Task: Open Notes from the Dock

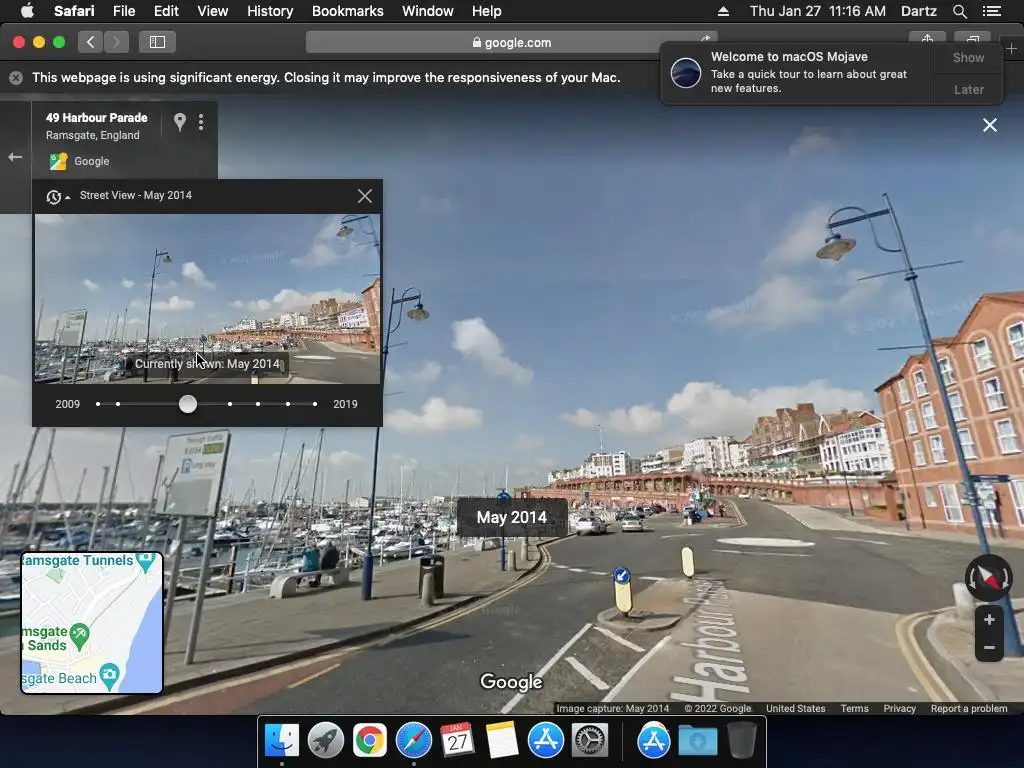Action: (x=502, y=741)
